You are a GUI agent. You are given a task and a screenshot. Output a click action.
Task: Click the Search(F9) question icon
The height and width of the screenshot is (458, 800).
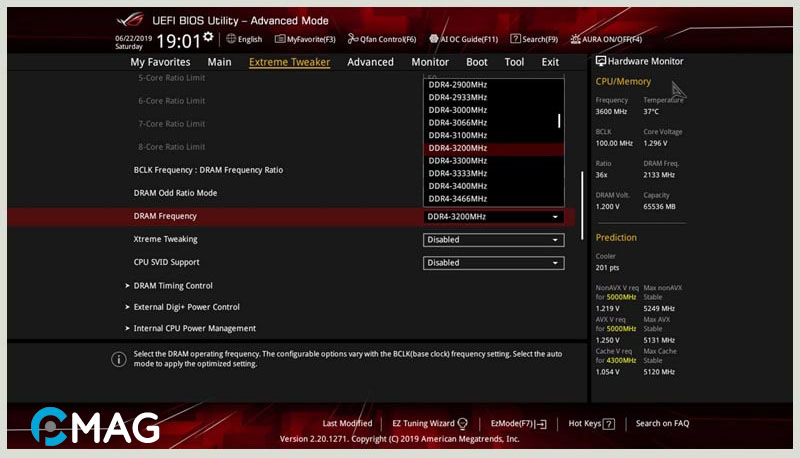coord(515,39)
